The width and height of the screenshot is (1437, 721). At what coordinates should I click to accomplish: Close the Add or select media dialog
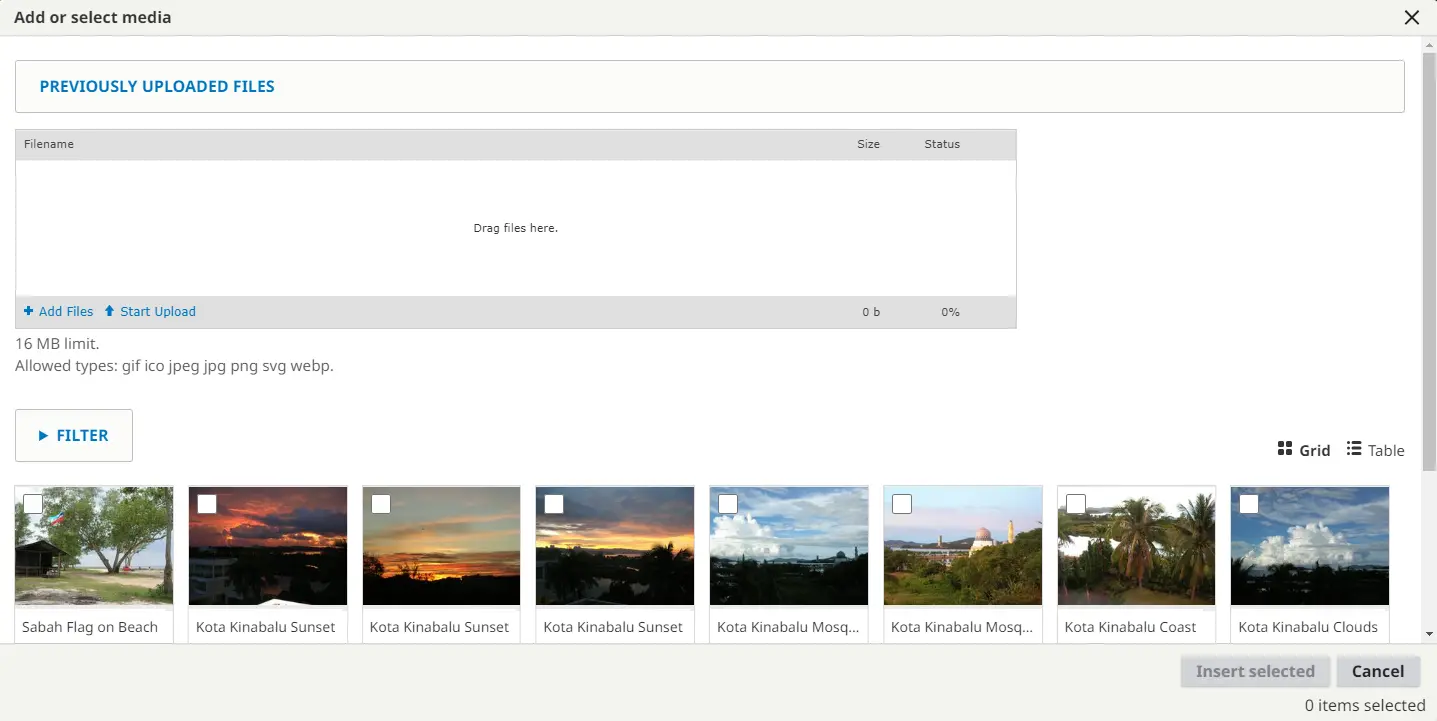point(1412,18)
